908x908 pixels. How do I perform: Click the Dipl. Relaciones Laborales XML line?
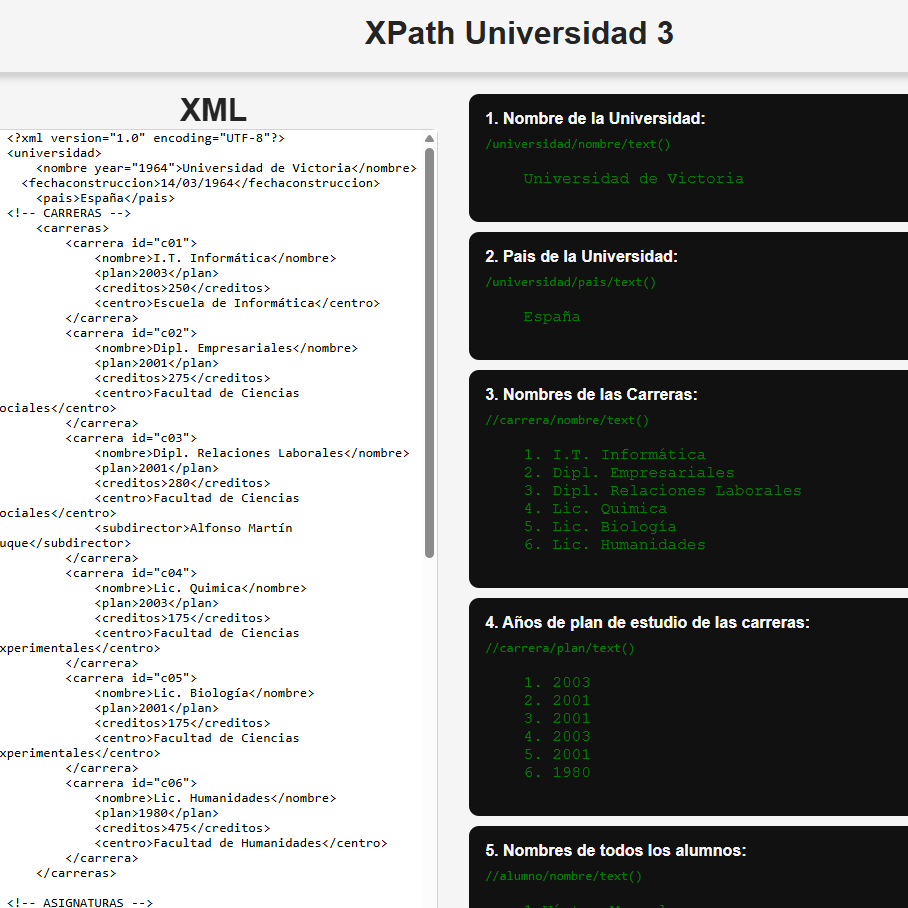click(252, 453)
